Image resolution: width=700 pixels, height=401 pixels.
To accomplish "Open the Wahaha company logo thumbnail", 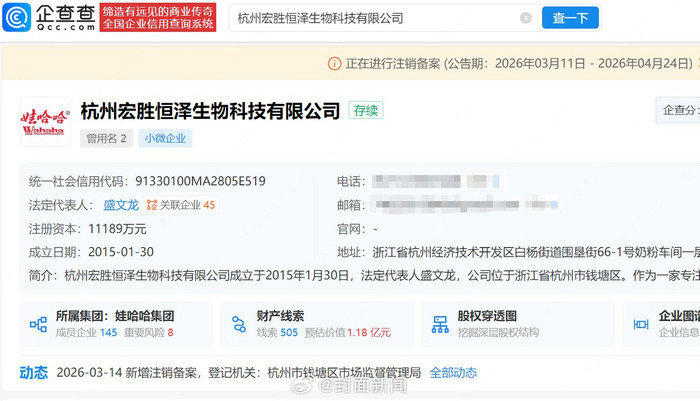I will pos(45,122).
